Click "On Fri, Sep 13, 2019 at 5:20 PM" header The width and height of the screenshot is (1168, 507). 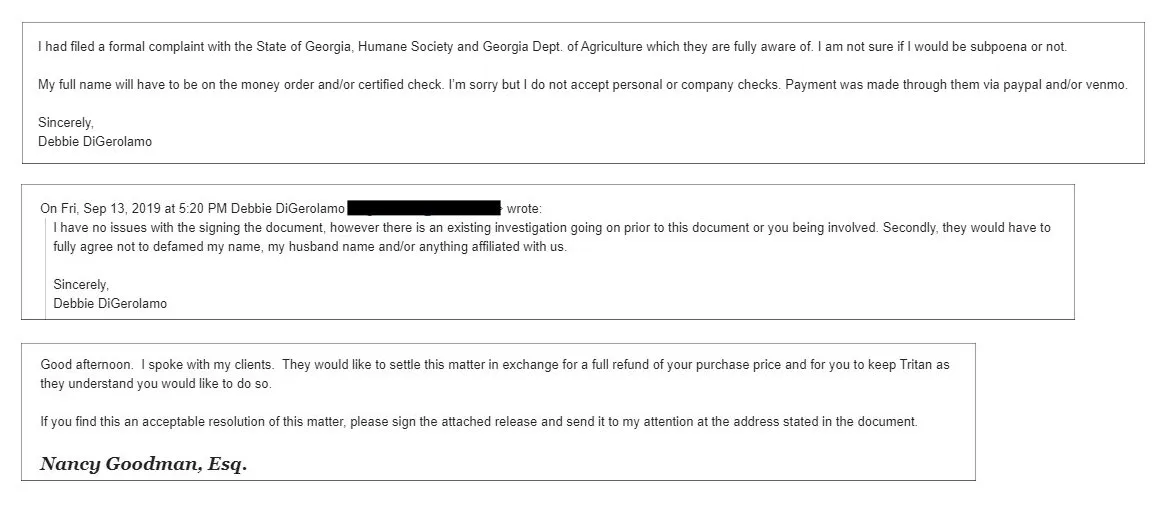coord(134,208)
